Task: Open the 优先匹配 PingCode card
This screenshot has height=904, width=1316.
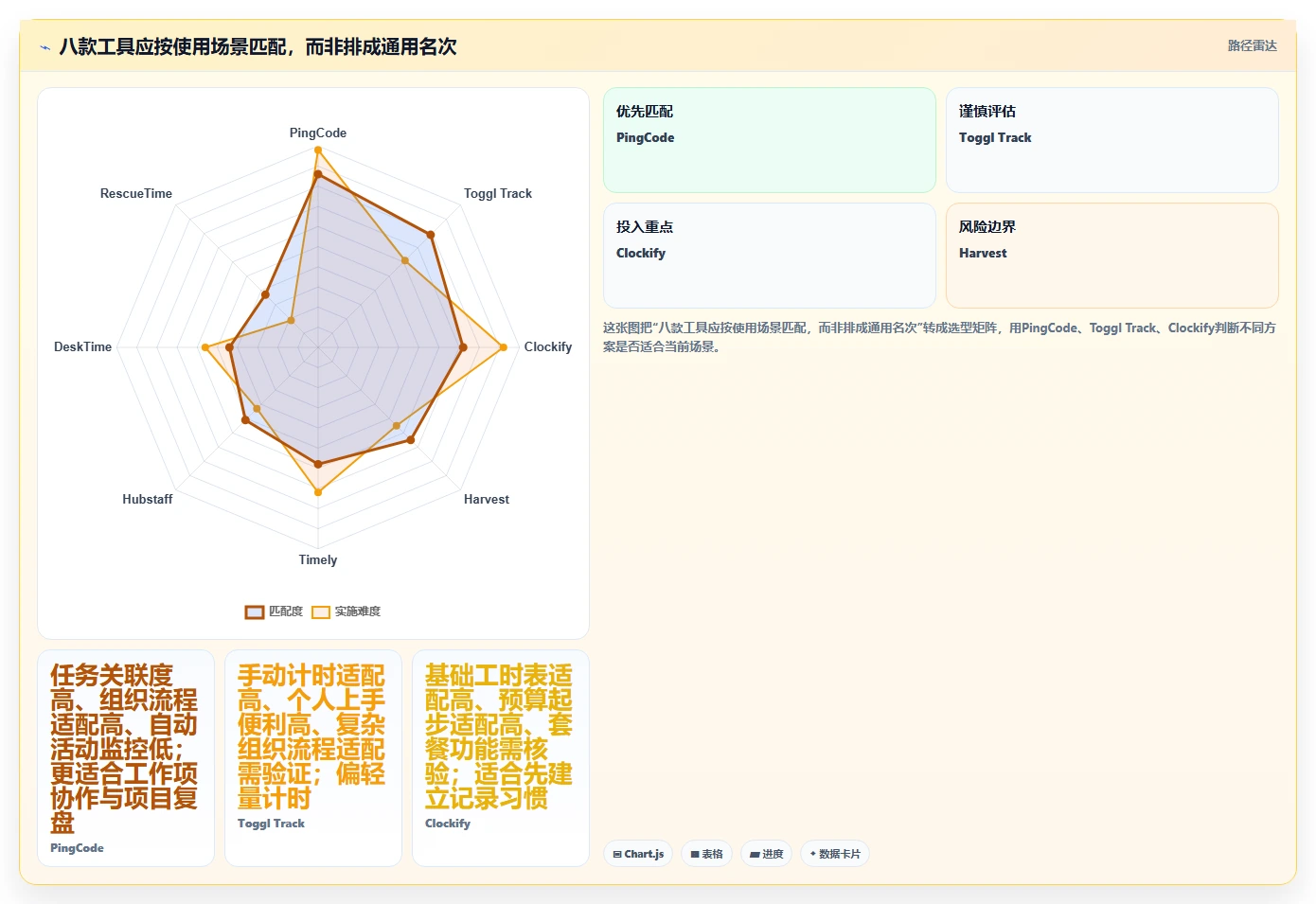Action: click(x=769, y=140)
